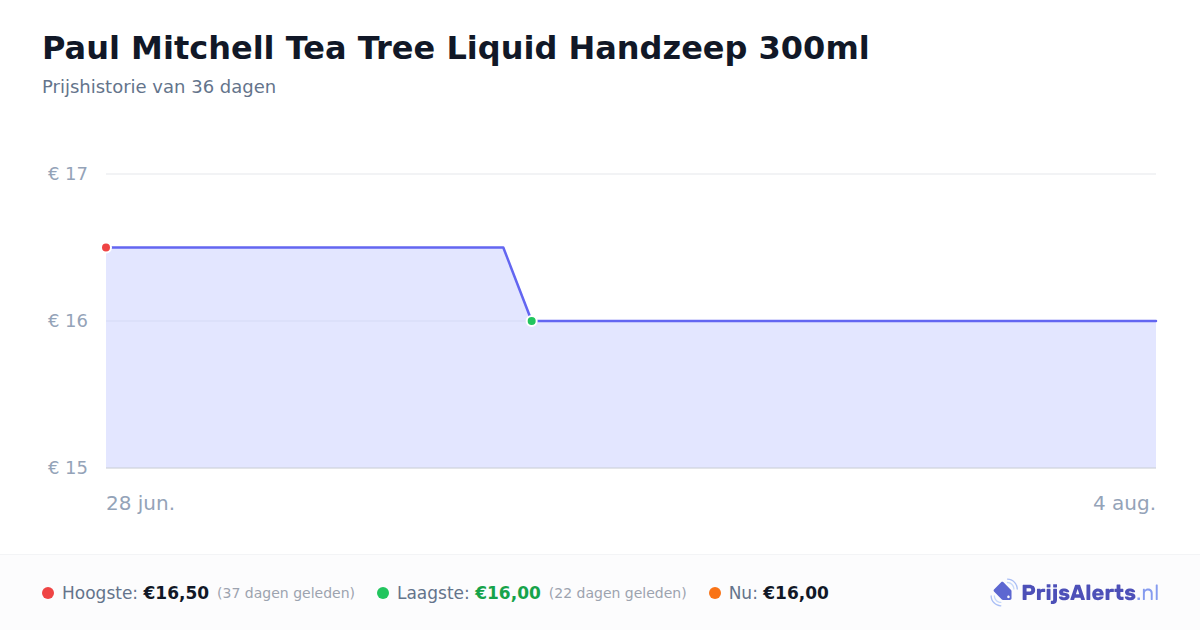This screenshot has height=630, width=1200.
Task: Select the green lowest point on chart
Action: (x=531, y=321)
